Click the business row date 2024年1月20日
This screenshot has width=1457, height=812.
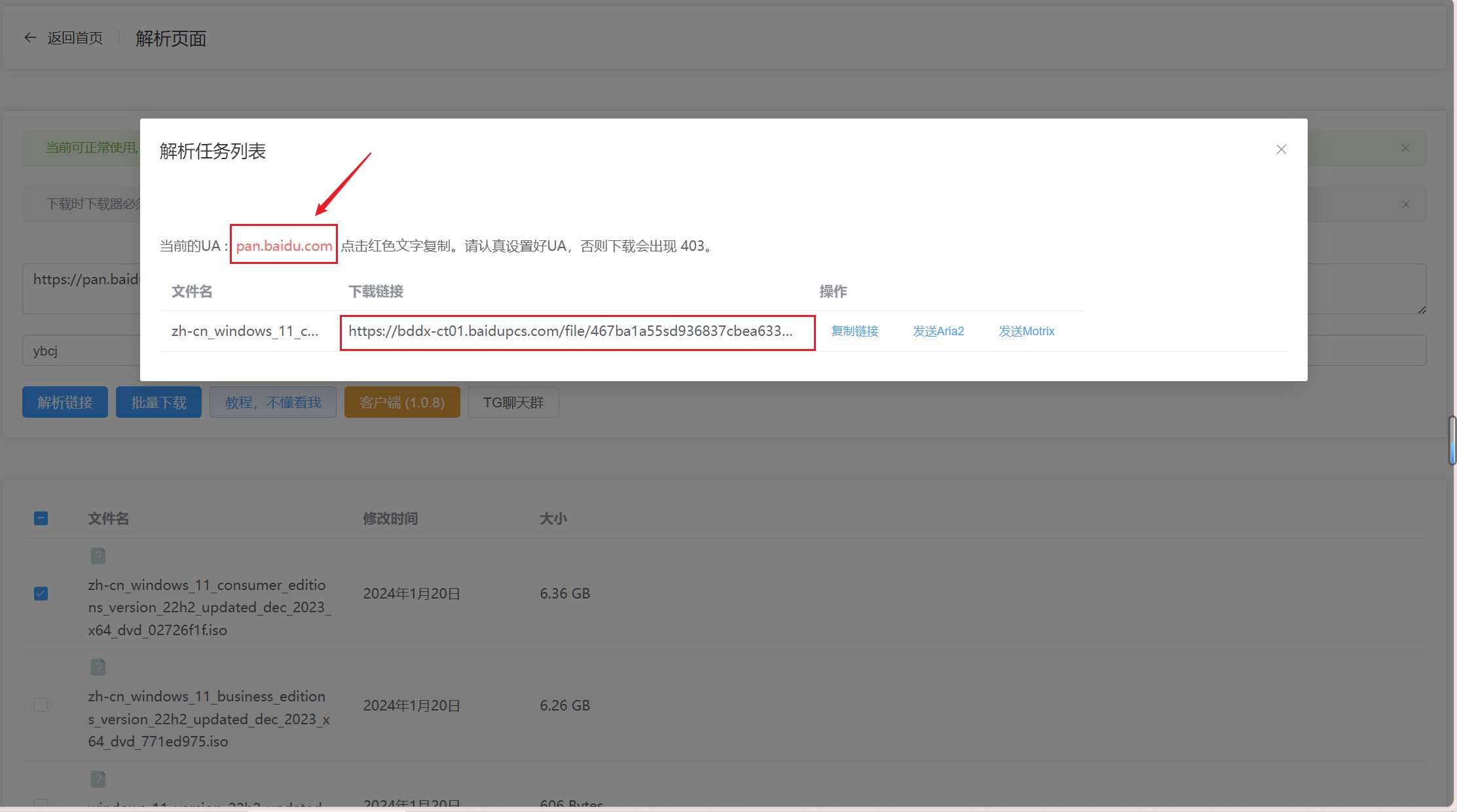412,705
